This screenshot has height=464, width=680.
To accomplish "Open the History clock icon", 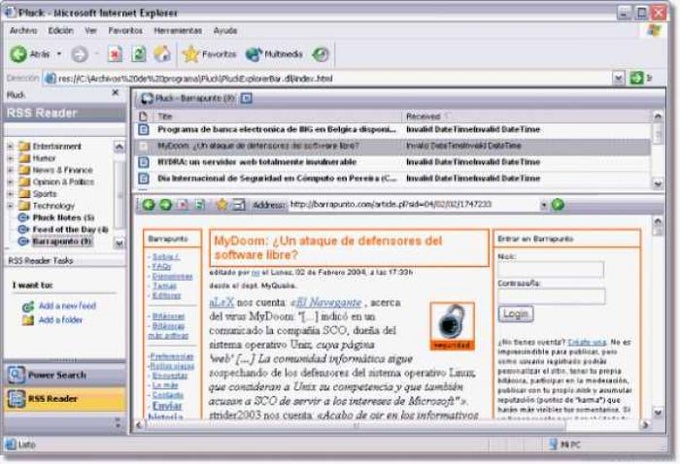I will point(320,54).
